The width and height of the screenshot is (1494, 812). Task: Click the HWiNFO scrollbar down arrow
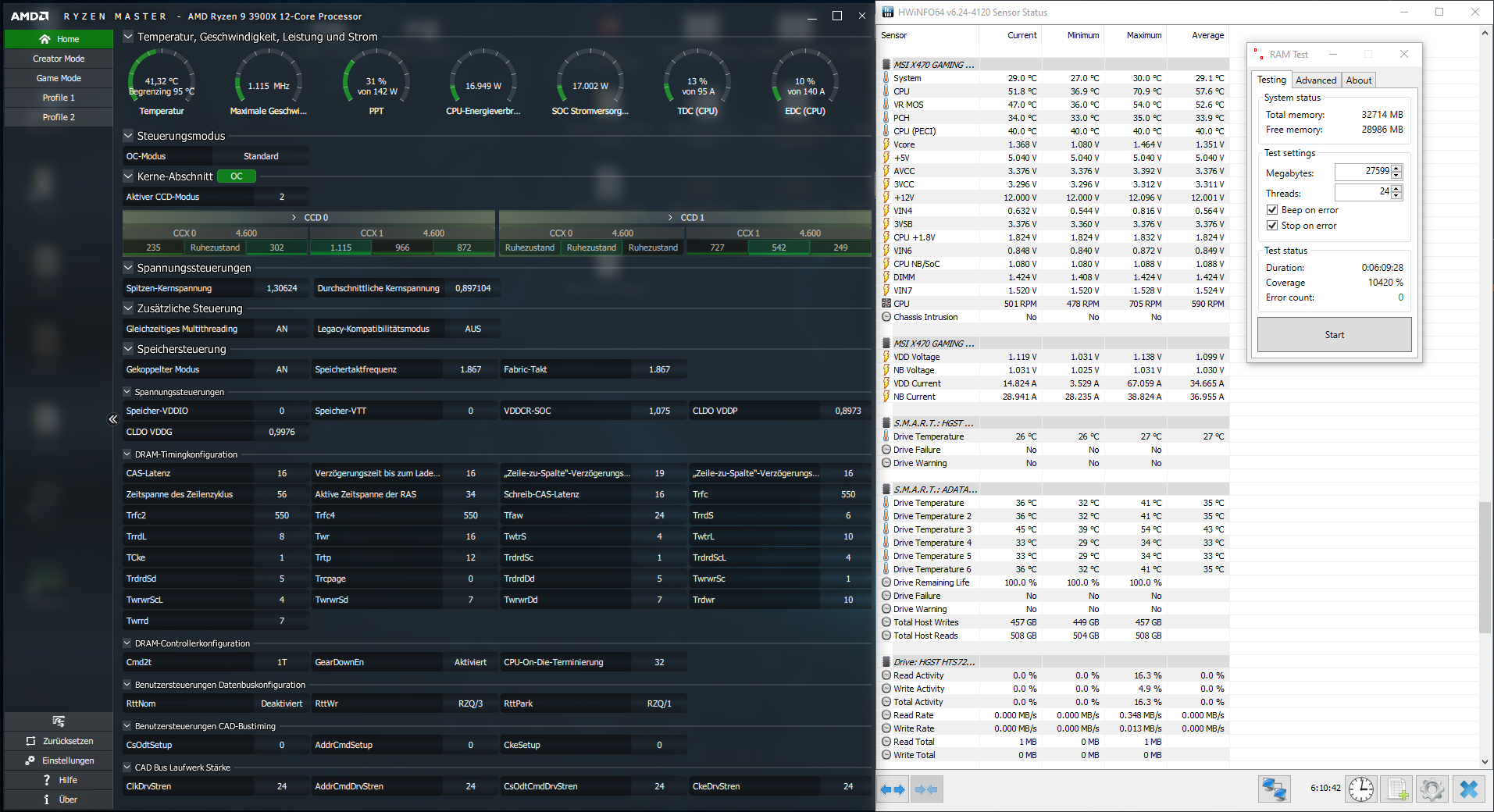pyautogui.click(x=1485, y=762)
